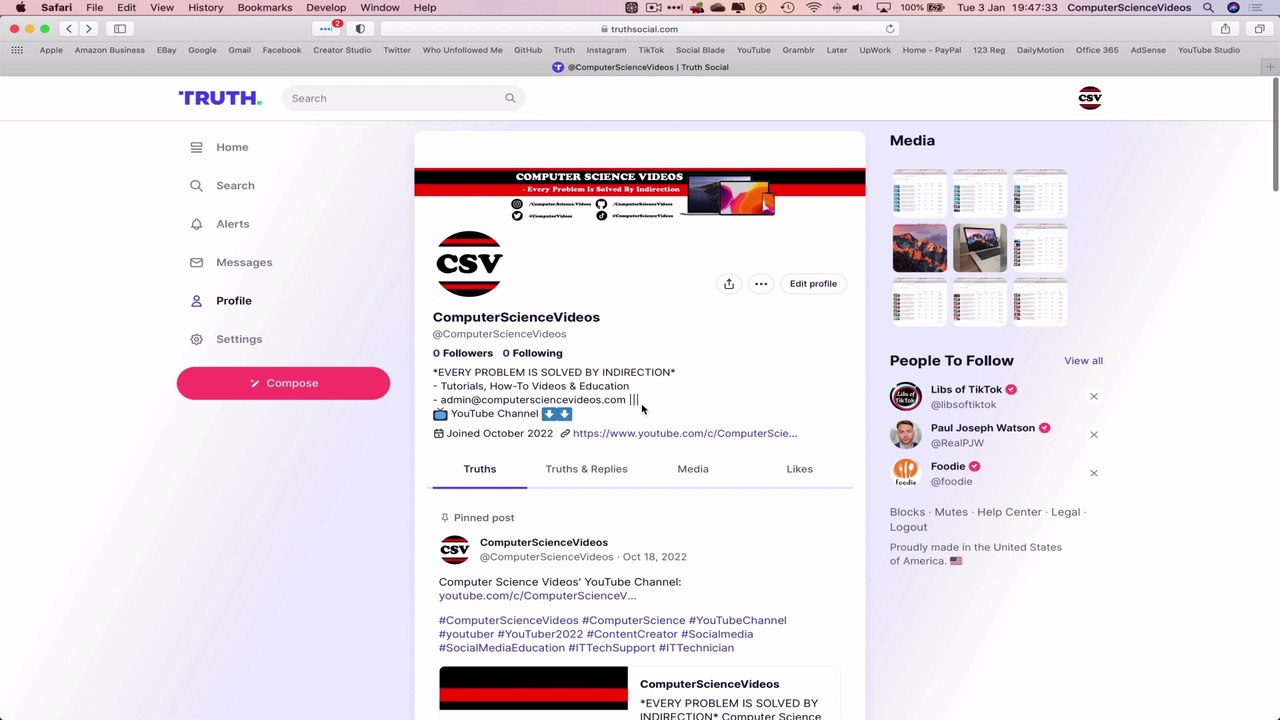Screen dimensions: 1280x720
Task: Open the CSV account avatar at top right
Action: [x=1090, y=98]
